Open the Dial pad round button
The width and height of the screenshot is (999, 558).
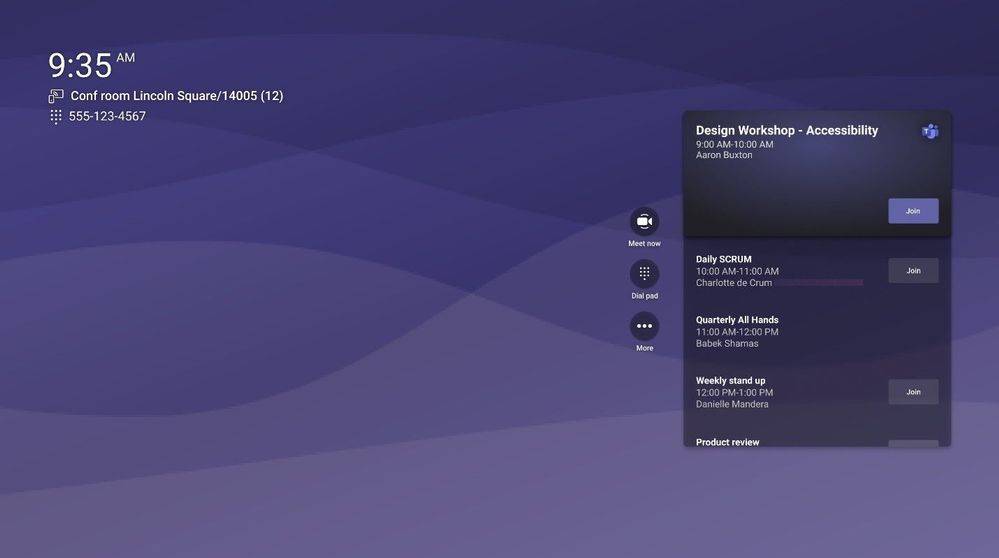[x=644, y=273]
